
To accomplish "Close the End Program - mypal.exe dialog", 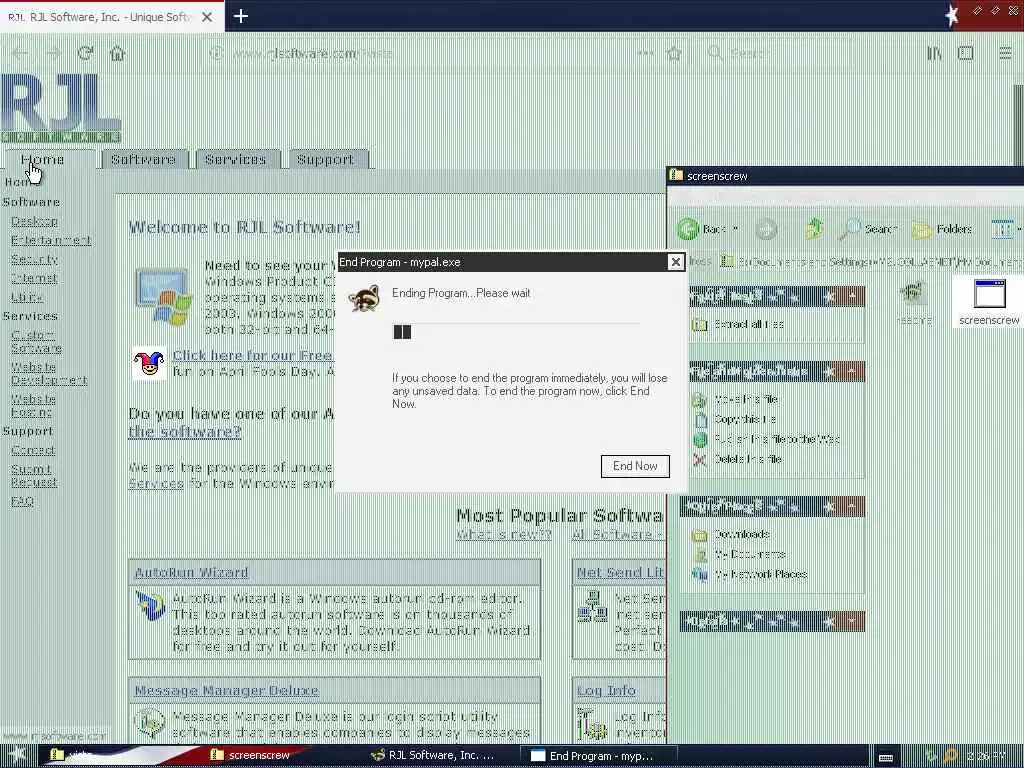I will coord(675,262).
